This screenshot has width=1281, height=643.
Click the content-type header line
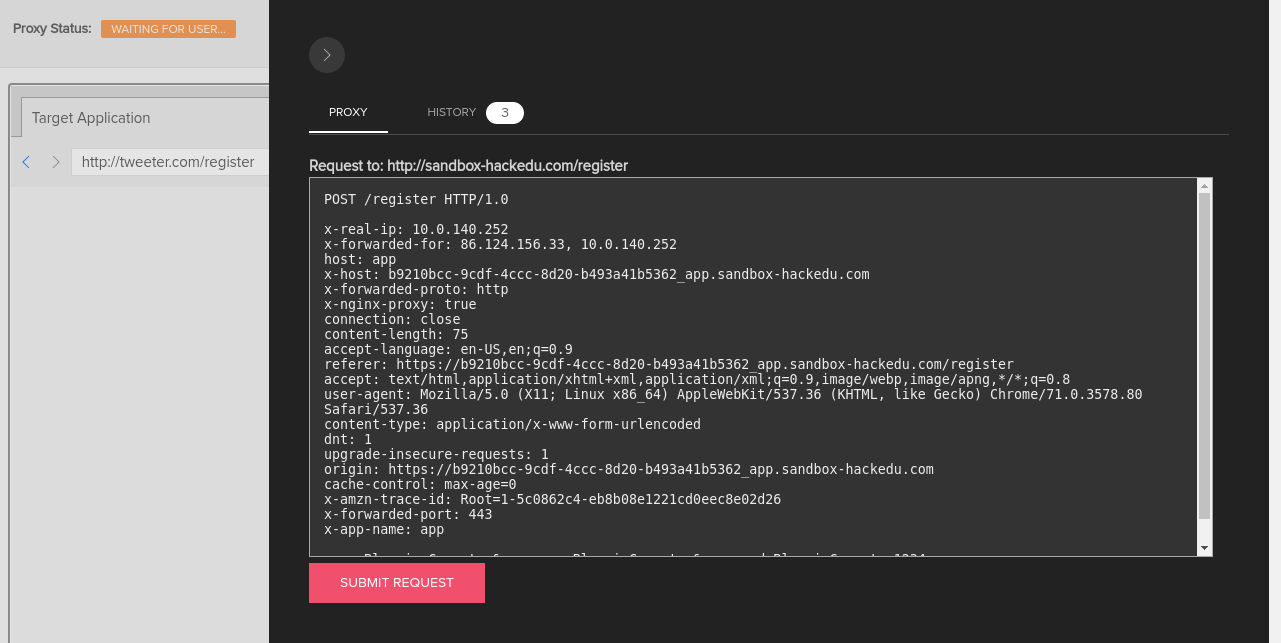click(x=512, y=425)
